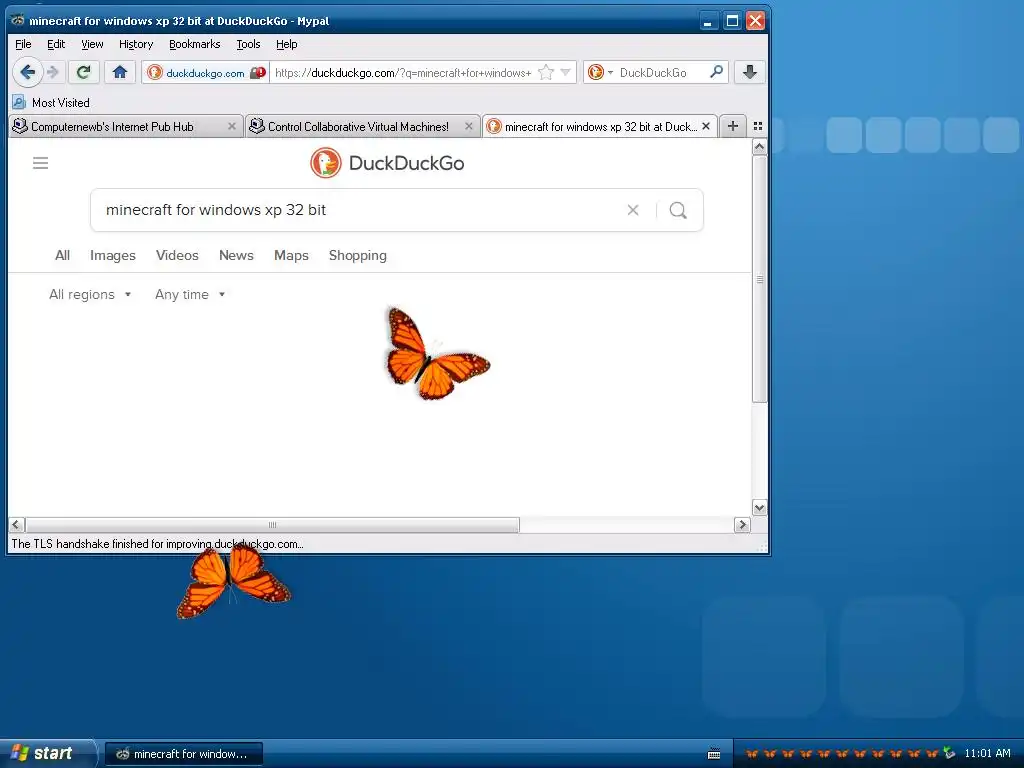
Task: Open the Tools menu
Action: [x=248, y=44]
